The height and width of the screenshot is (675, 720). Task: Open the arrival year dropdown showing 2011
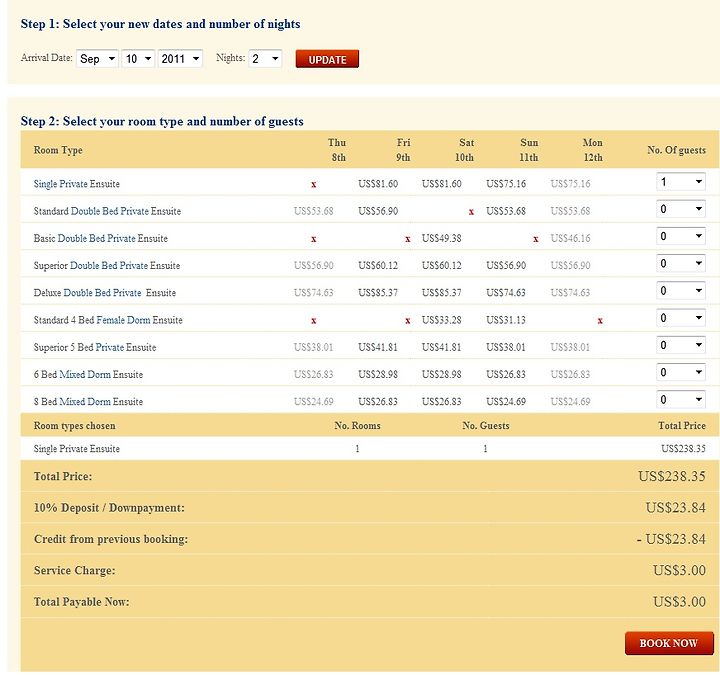pos(180,59)
